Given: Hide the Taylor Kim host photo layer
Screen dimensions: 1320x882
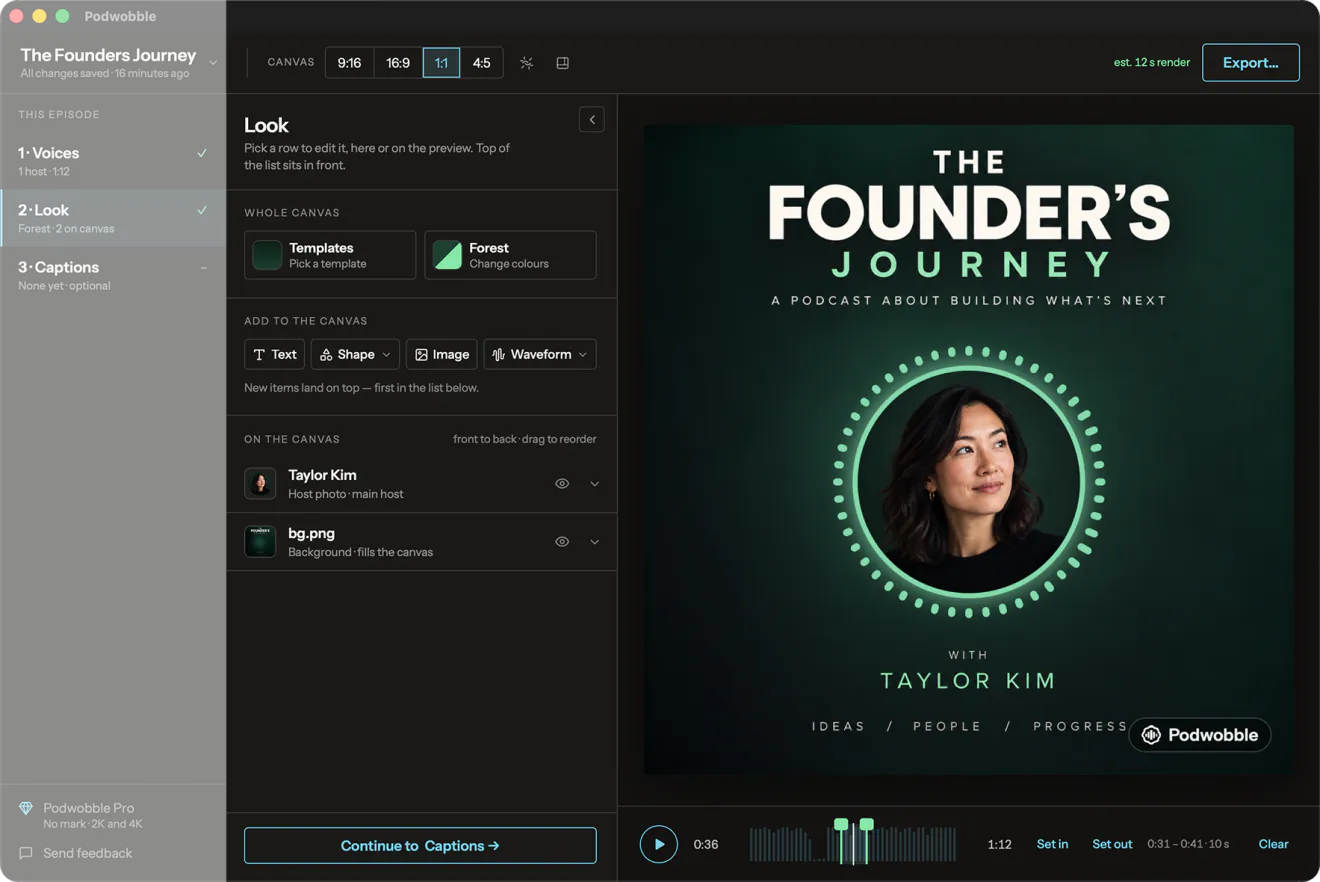Looking at the screenshot, I should tap(562, 484).
